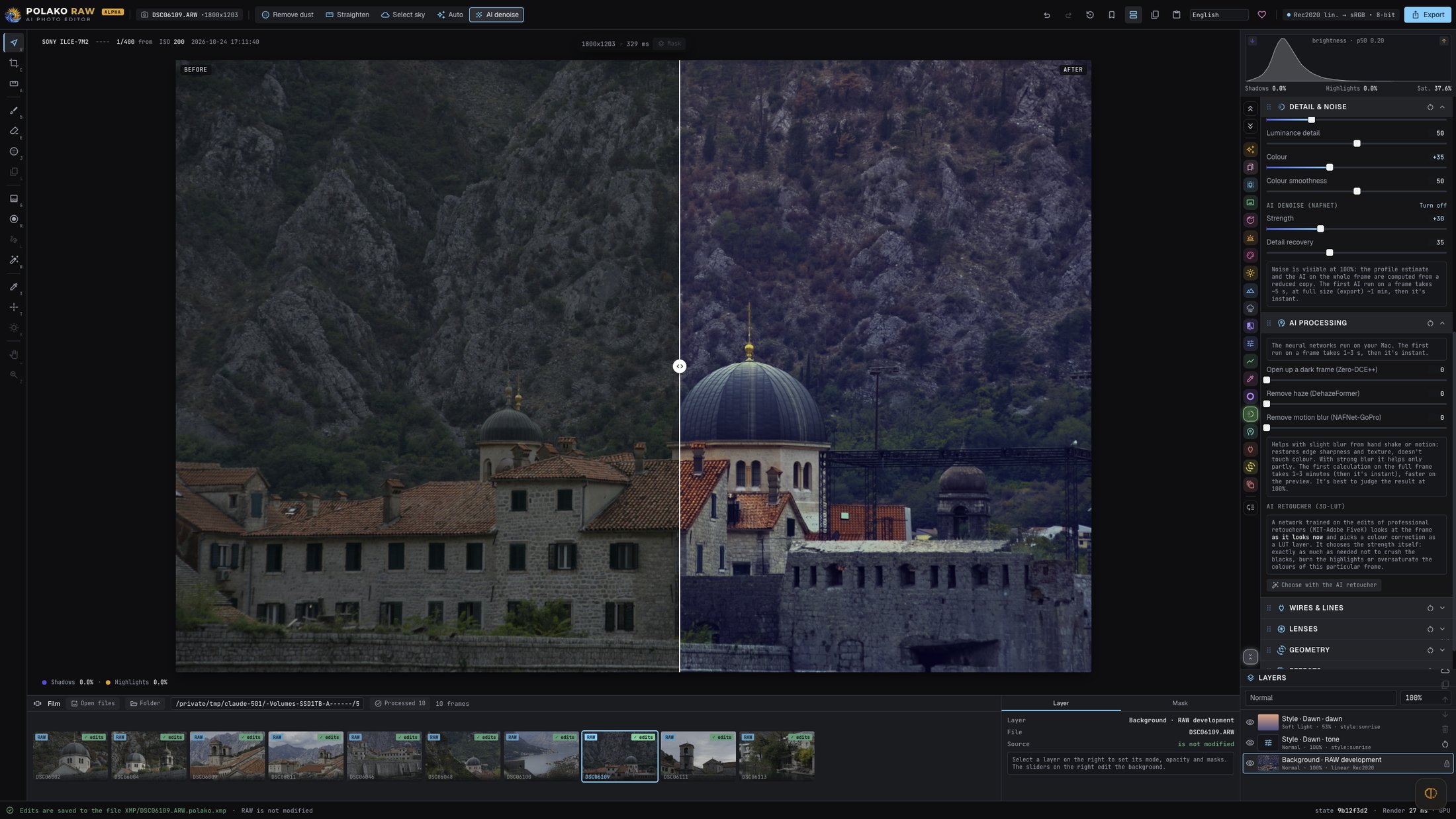Select the Hand pan tool

pos(13,355)
